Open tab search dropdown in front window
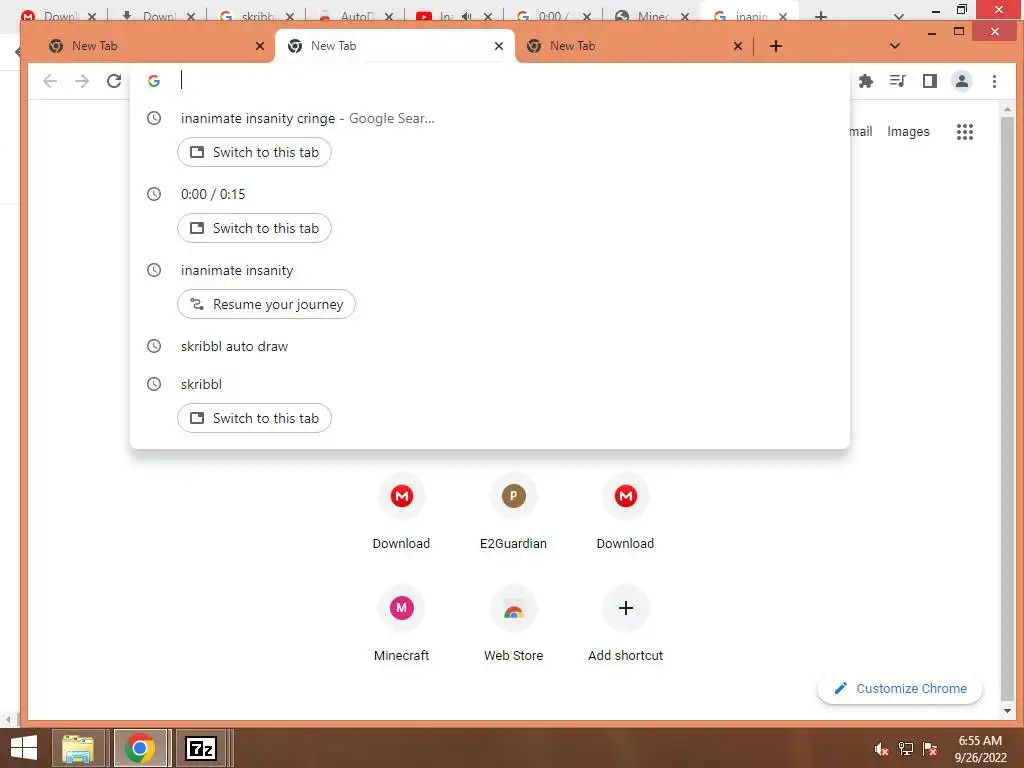Viewport: 1024px width, 768px height. [x=895, y=46]
